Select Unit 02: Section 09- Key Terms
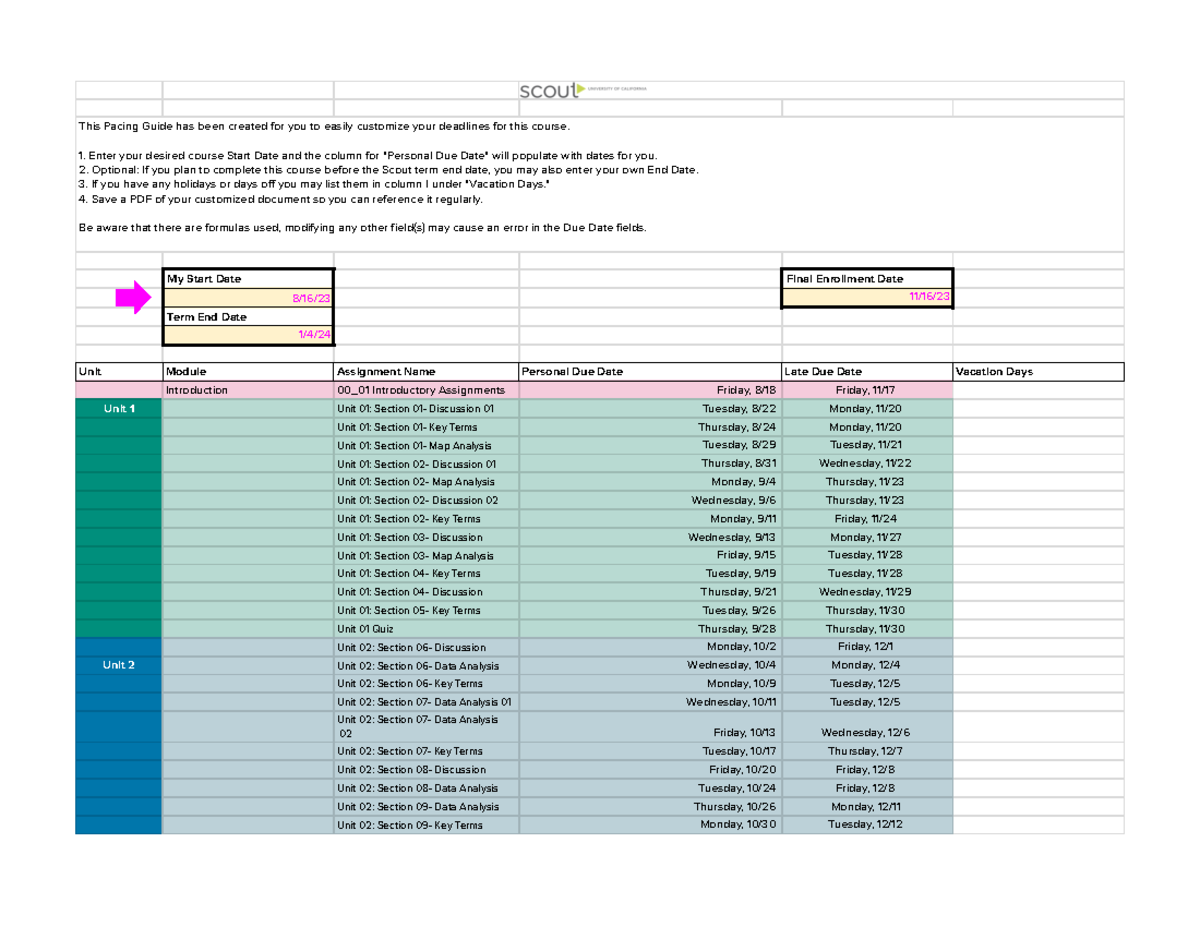 tap(426, 825)
